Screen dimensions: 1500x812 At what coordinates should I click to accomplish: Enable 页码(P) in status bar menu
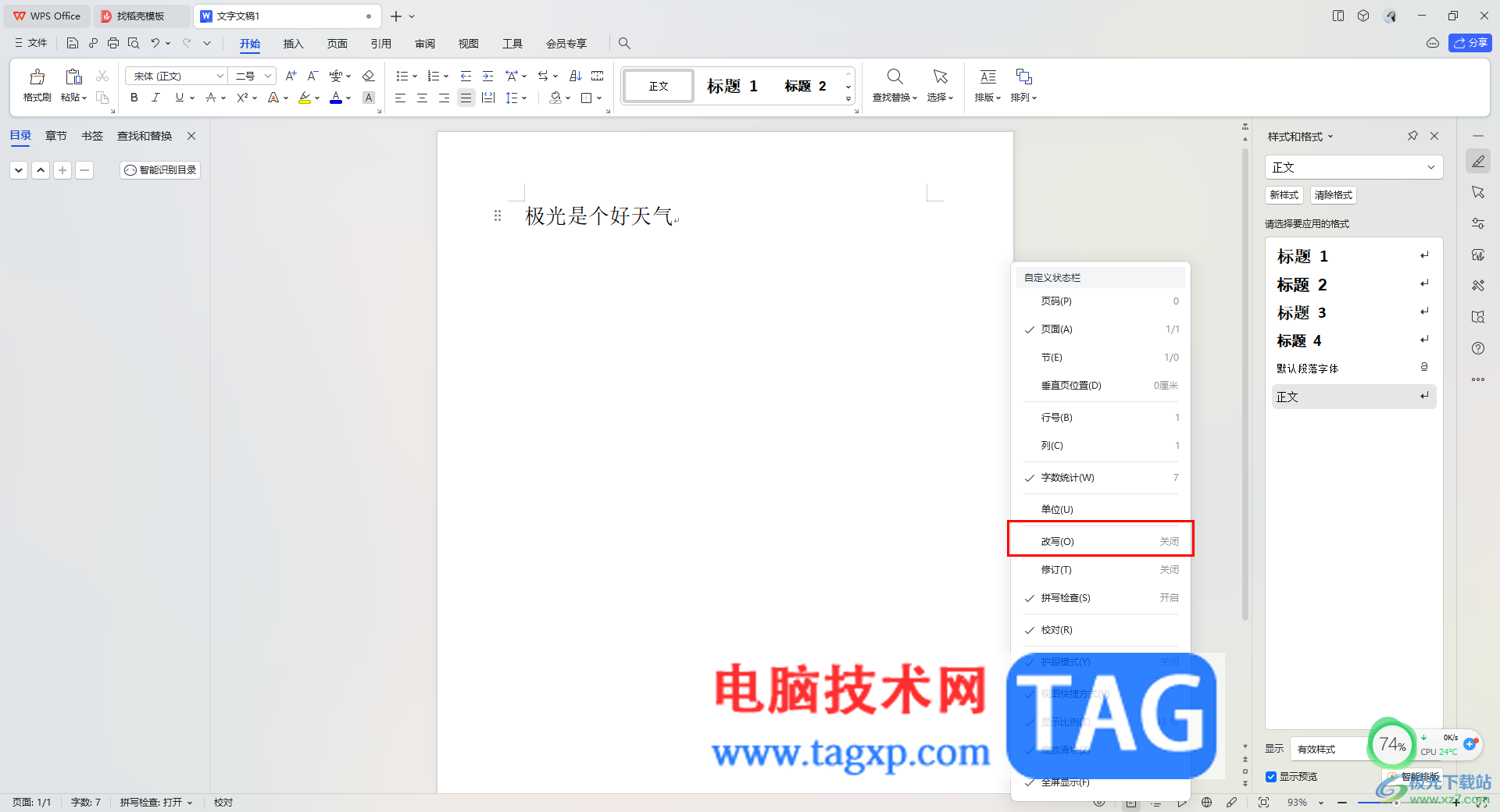1101,301
